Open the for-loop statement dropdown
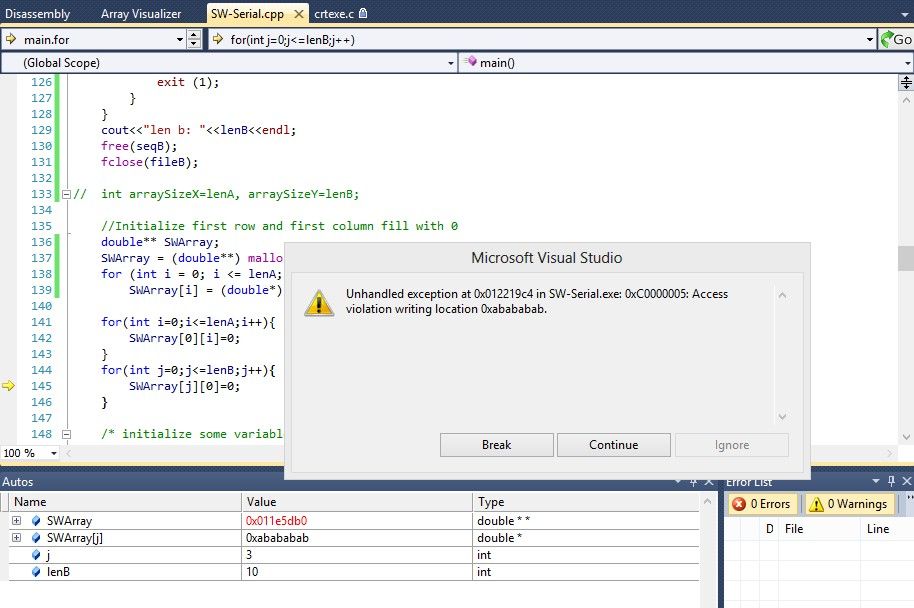 (870, 40)
